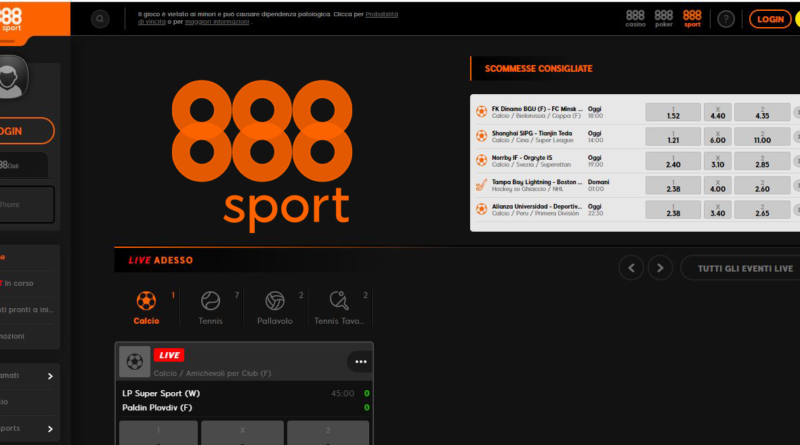Select draw odds 3.10 for Norrby IF match

(x=718, y=161)
